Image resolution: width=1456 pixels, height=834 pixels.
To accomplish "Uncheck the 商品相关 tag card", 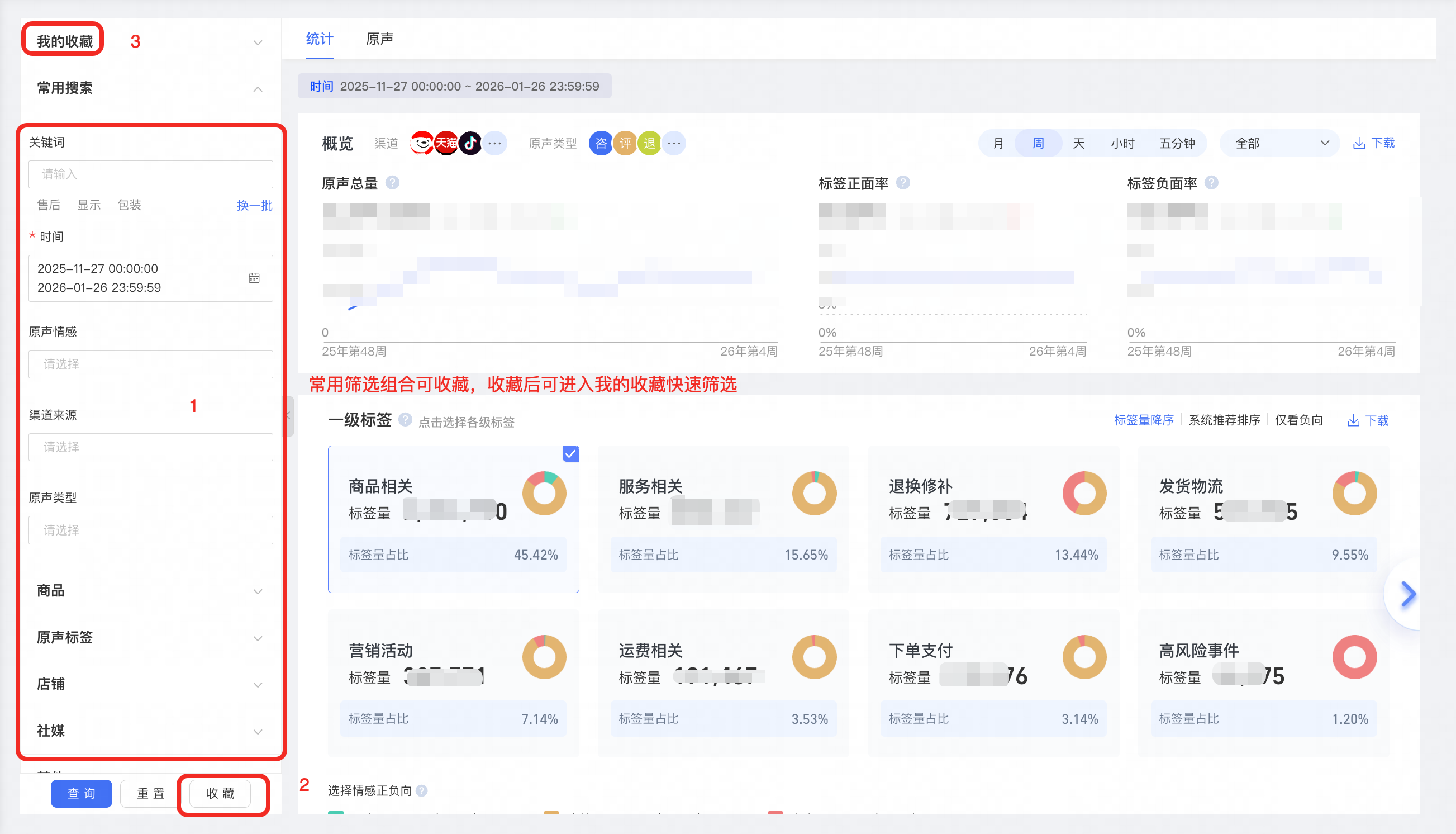I will (570, 454).
